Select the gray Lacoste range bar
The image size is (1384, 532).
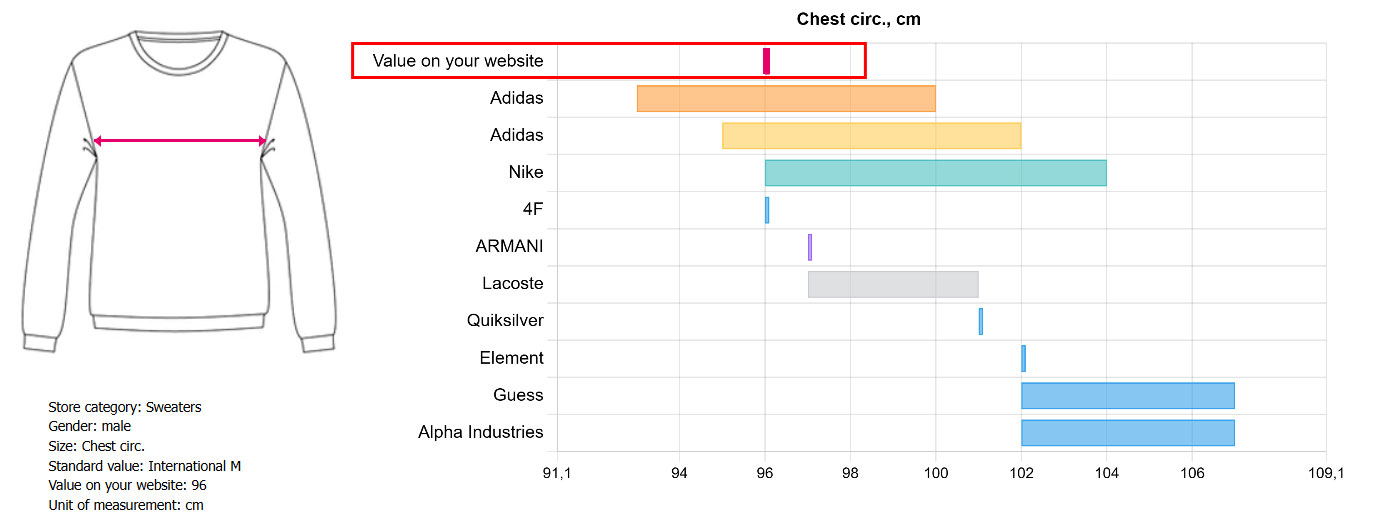pos(893,284)
